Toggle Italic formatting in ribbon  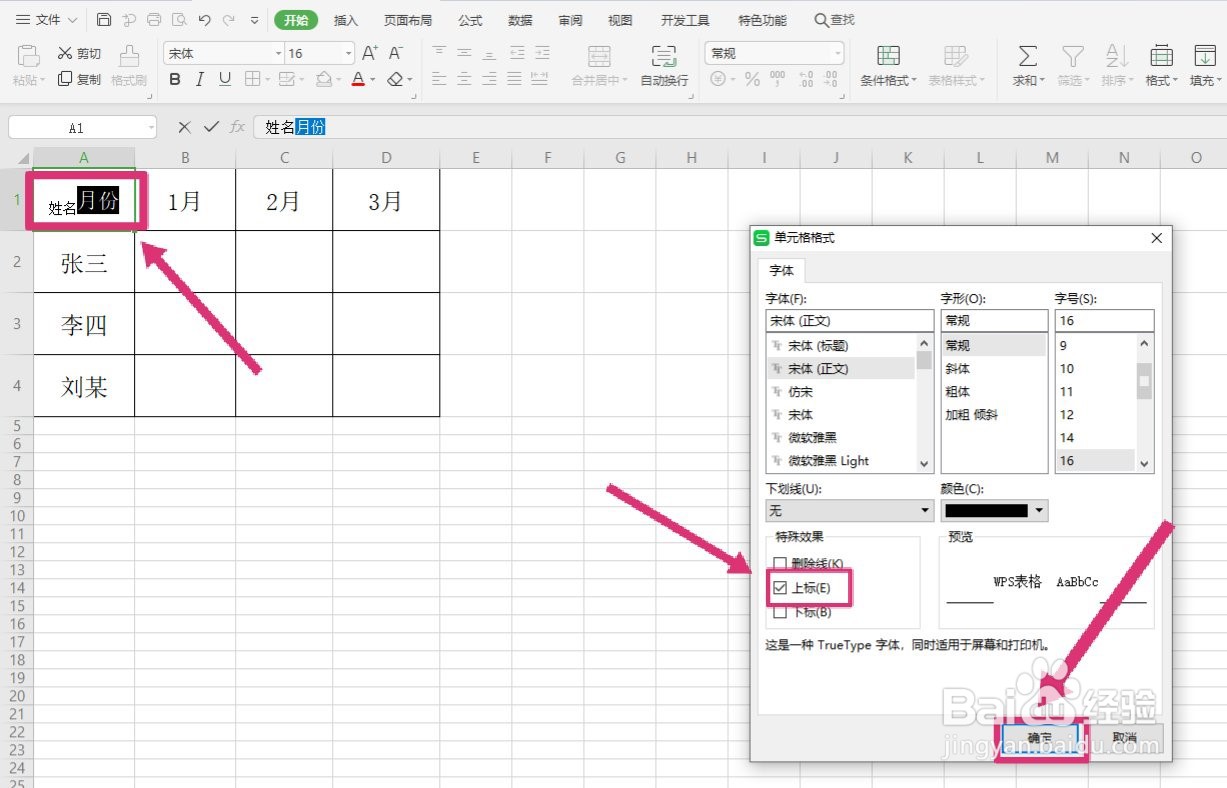(200, 79)
